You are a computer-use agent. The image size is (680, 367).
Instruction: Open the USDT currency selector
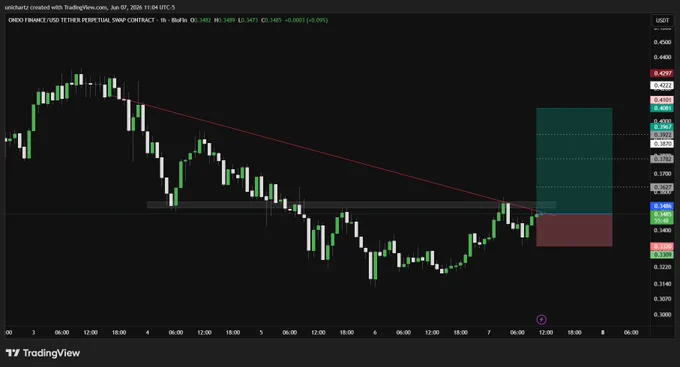pyautogui.click(x=662, y=20)
